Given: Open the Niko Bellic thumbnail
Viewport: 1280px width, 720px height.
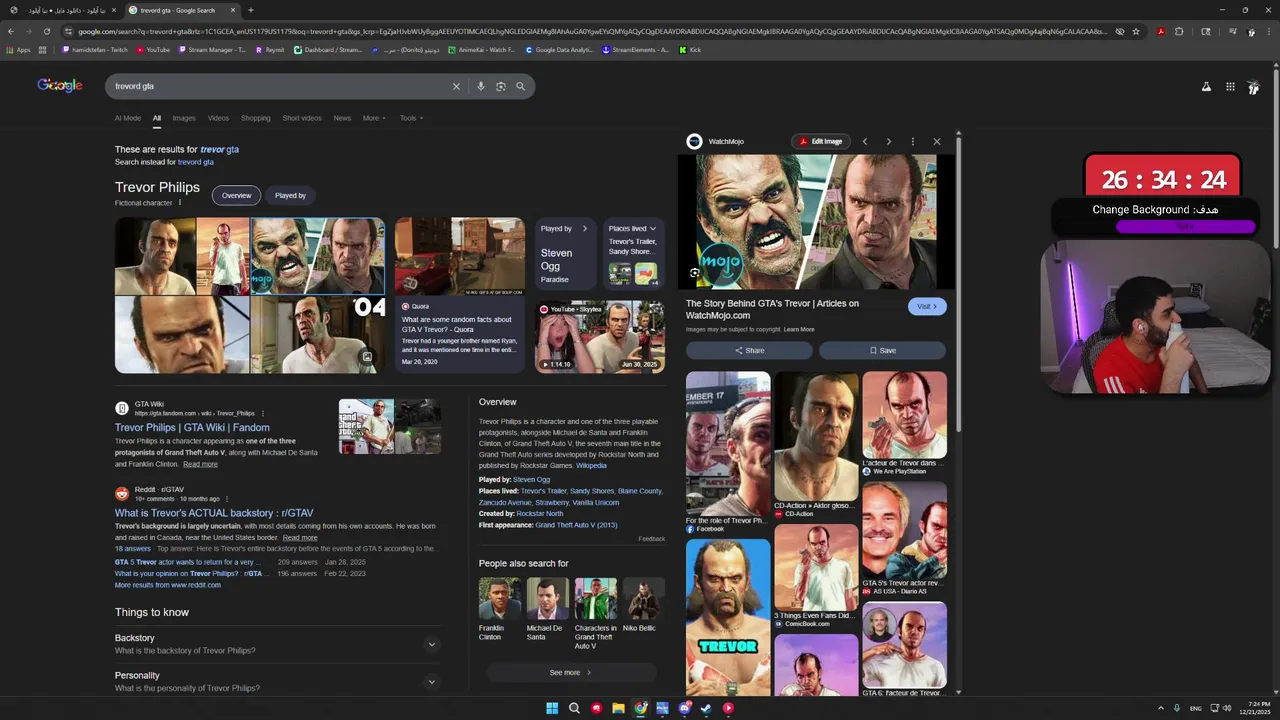Looking at the screenshot, I should pos(643,599).
